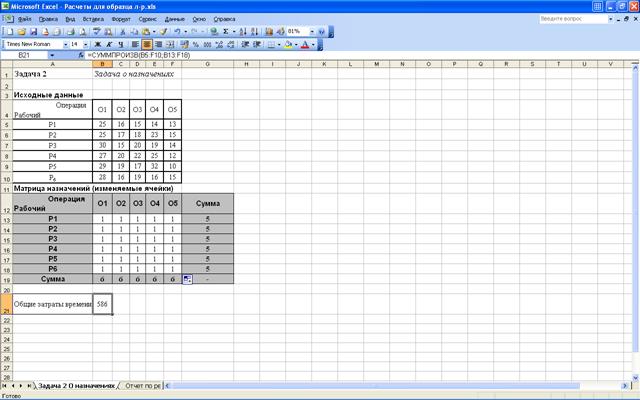The height and width of the screenshot is (400, 640).
Task: Expand the Times New Roman font dropdown
Action: point(65,44)
